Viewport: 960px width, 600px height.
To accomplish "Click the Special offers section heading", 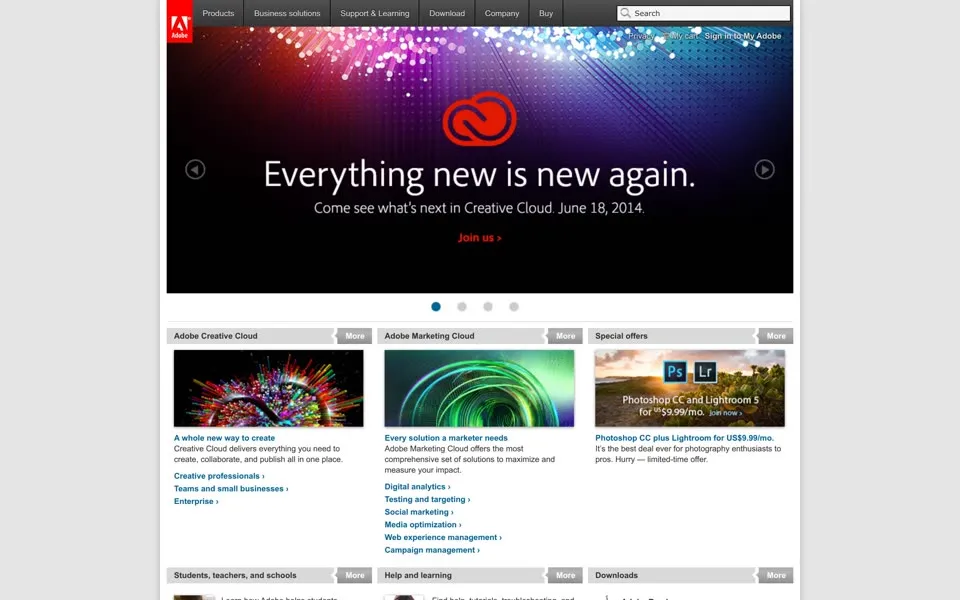I will click(621, 336).
